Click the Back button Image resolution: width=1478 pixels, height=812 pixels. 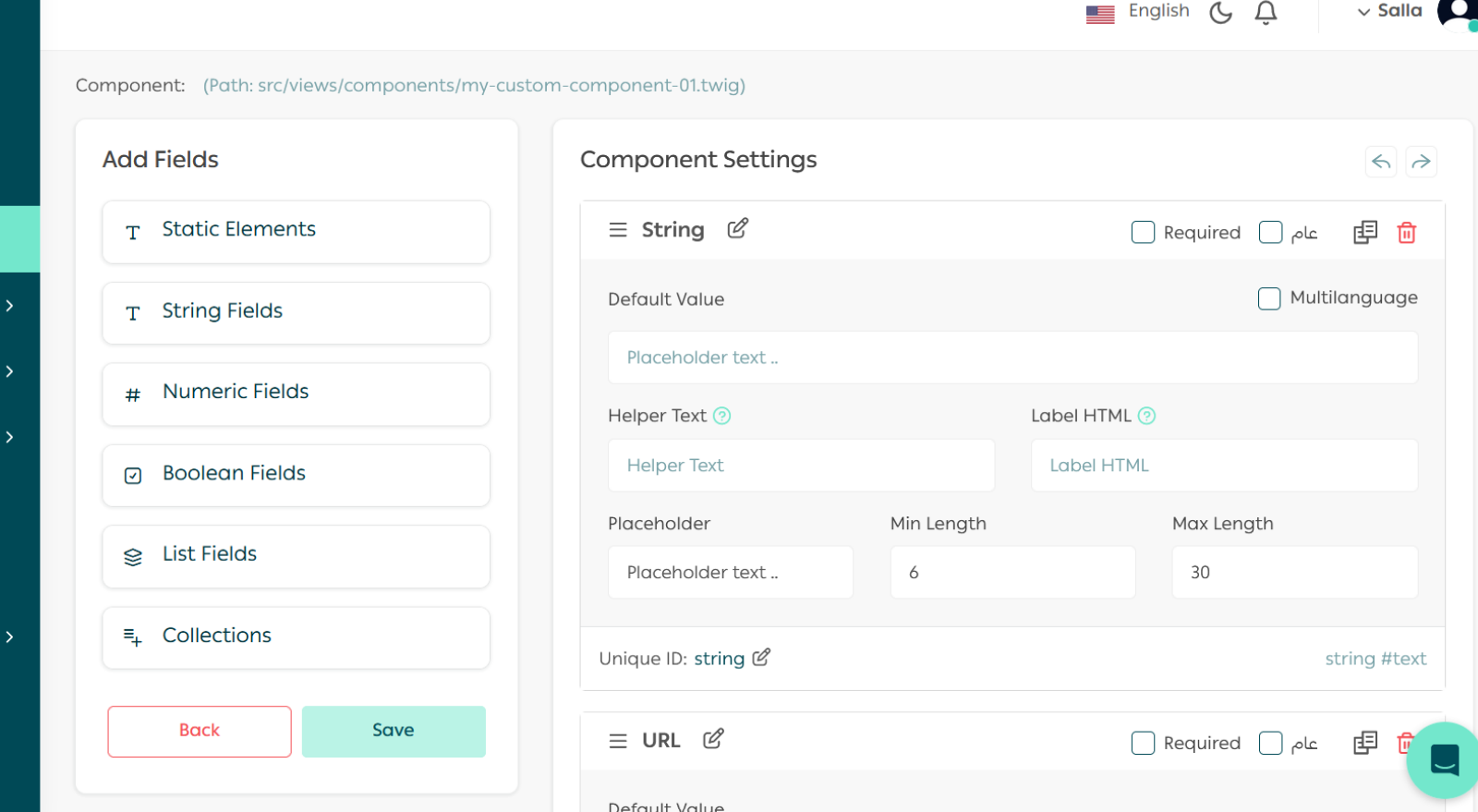click(200, 732)
